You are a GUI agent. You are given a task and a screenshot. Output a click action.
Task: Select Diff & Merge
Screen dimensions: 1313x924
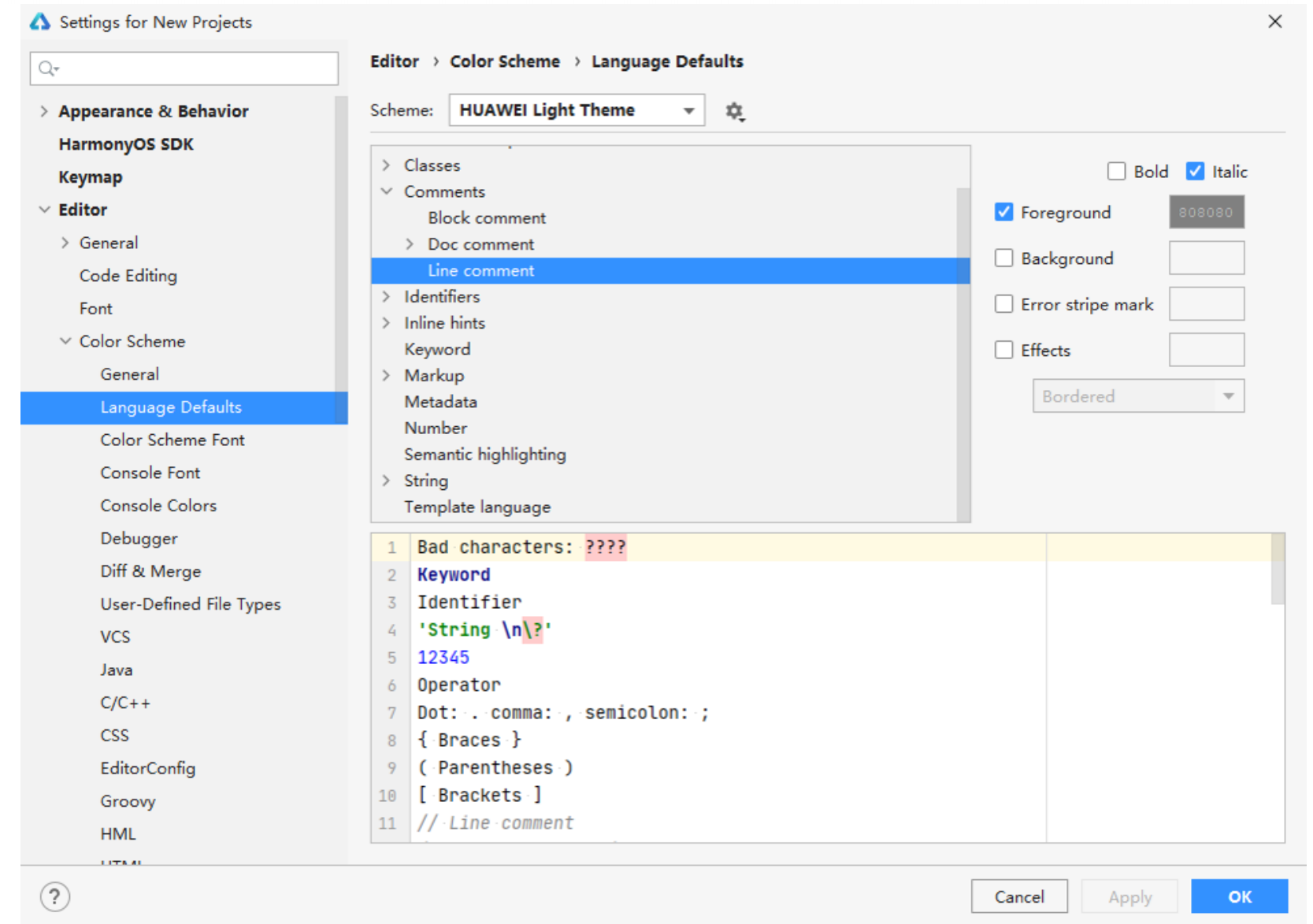pos(150,571)
